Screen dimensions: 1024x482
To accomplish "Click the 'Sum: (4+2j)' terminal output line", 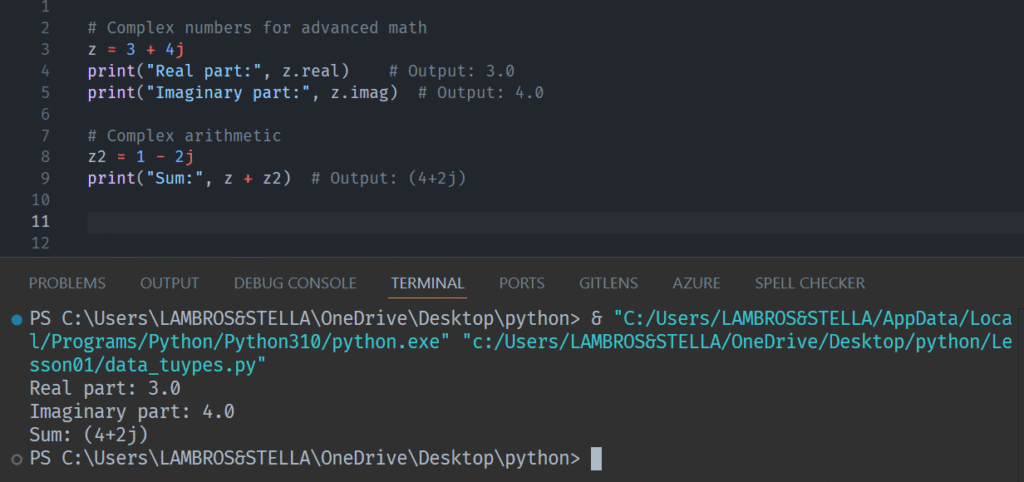I will pos(89,435).
